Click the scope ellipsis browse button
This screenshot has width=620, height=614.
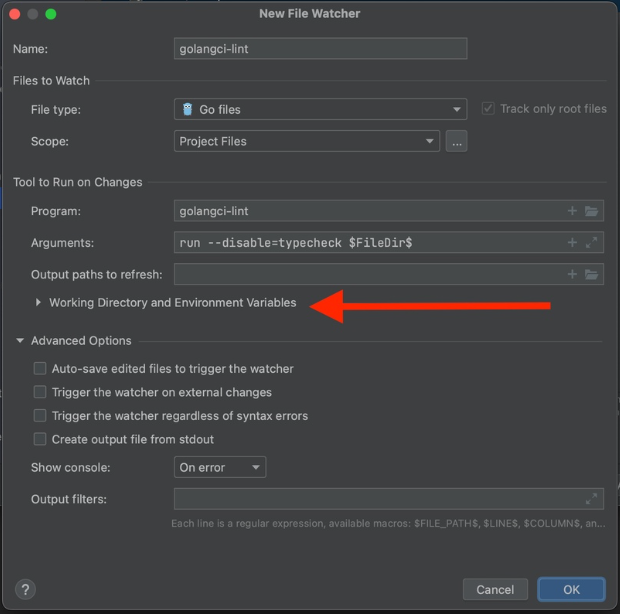[456, 141]
